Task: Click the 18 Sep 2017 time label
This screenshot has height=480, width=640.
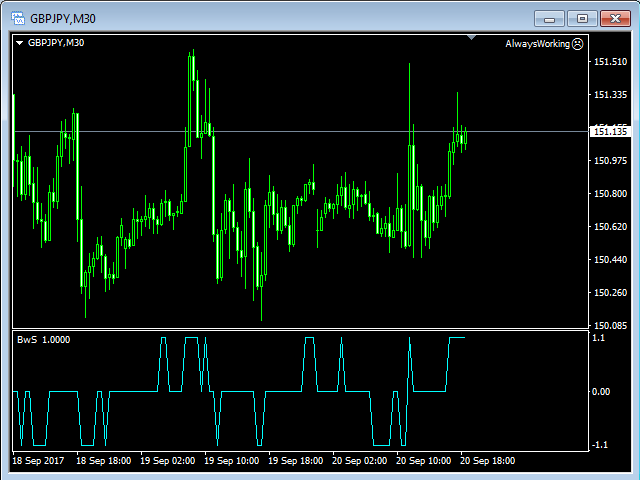Action: [x=38, y=461]
